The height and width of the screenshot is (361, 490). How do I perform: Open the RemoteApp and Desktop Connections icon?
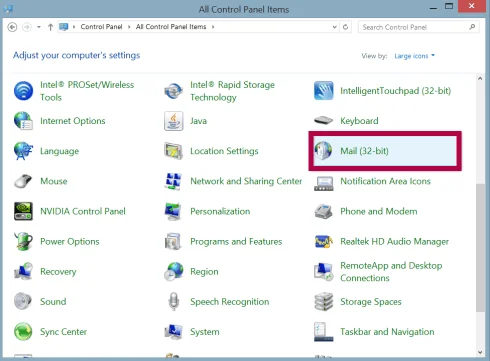coord(323,271)
